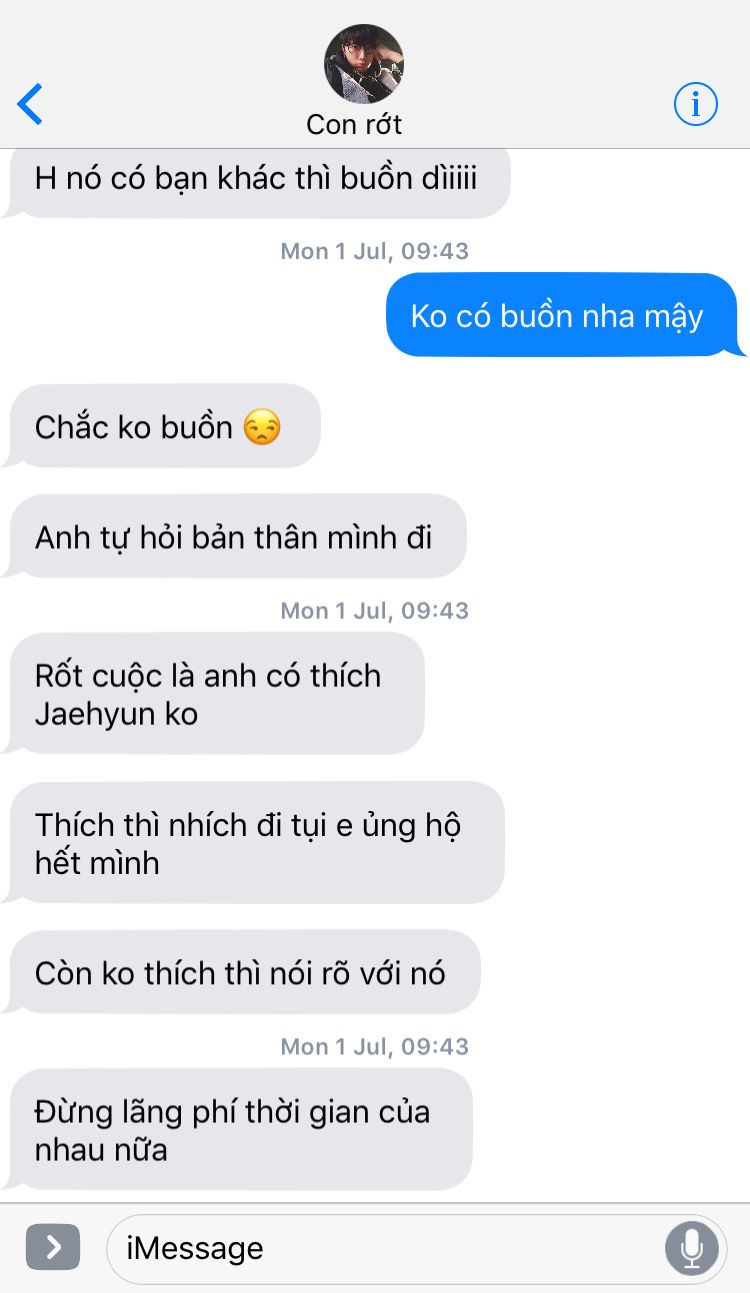The image size is (750, 1293).
Task: Tap the timestamp above the Jaehyun message
Action: pyautogui.click(x=375, y=610)
